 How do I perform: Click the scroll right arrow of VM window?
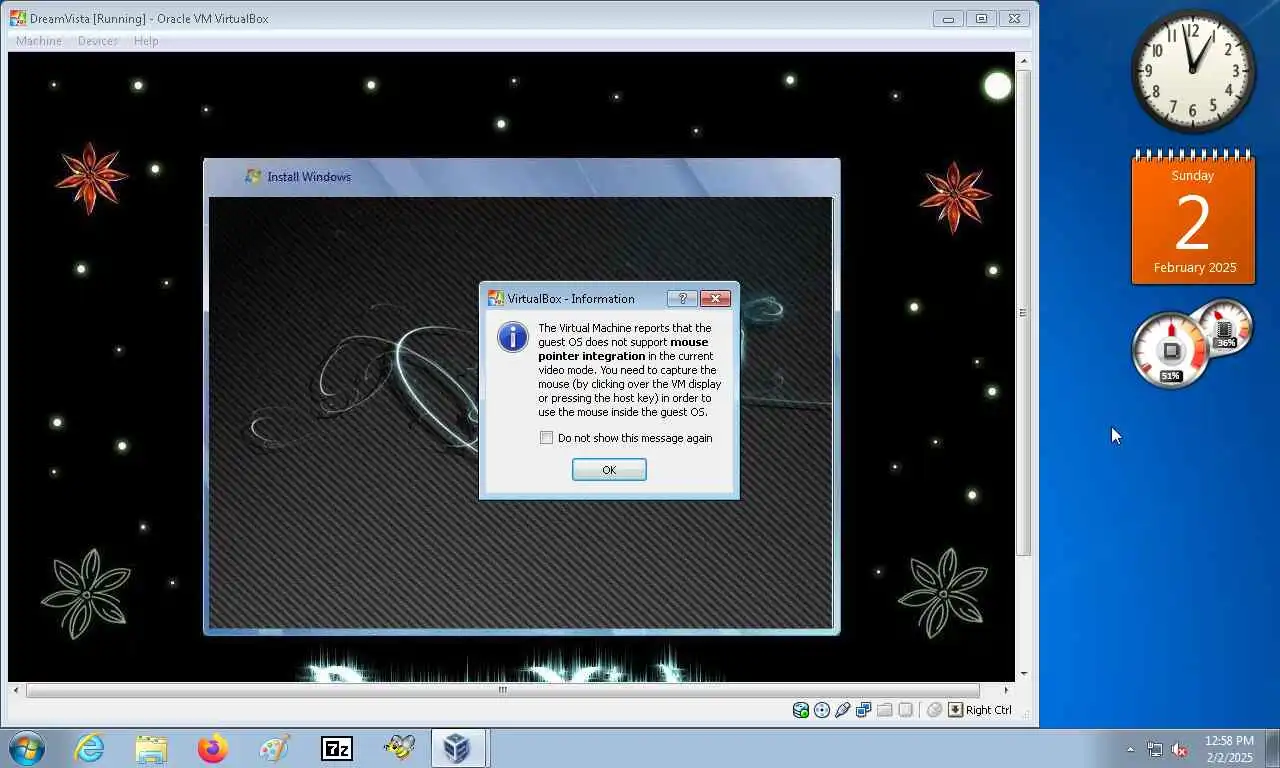(1006, 690)
